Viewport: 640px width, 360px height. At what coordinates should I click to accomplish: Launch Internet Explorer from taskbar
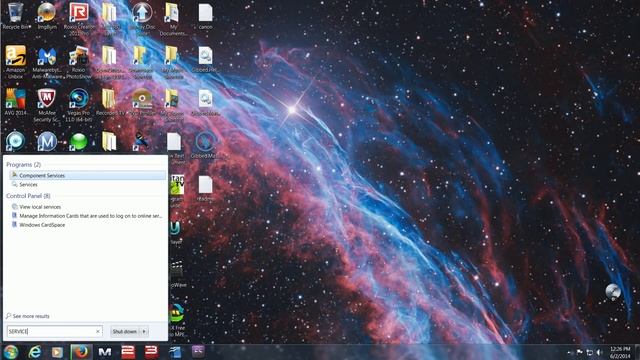point(35,352)
